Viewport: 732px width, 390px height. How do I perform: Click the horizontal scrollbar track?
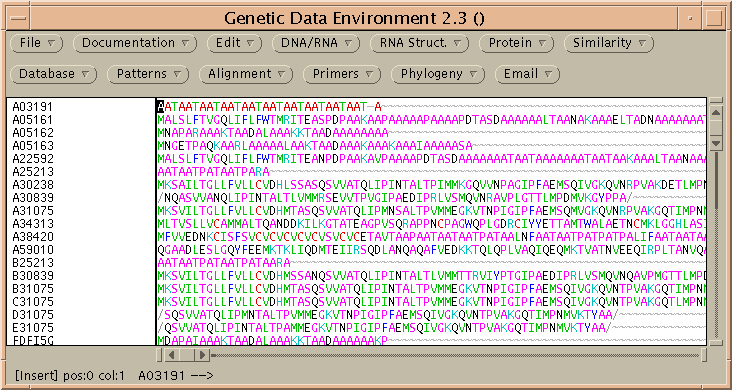455,355
